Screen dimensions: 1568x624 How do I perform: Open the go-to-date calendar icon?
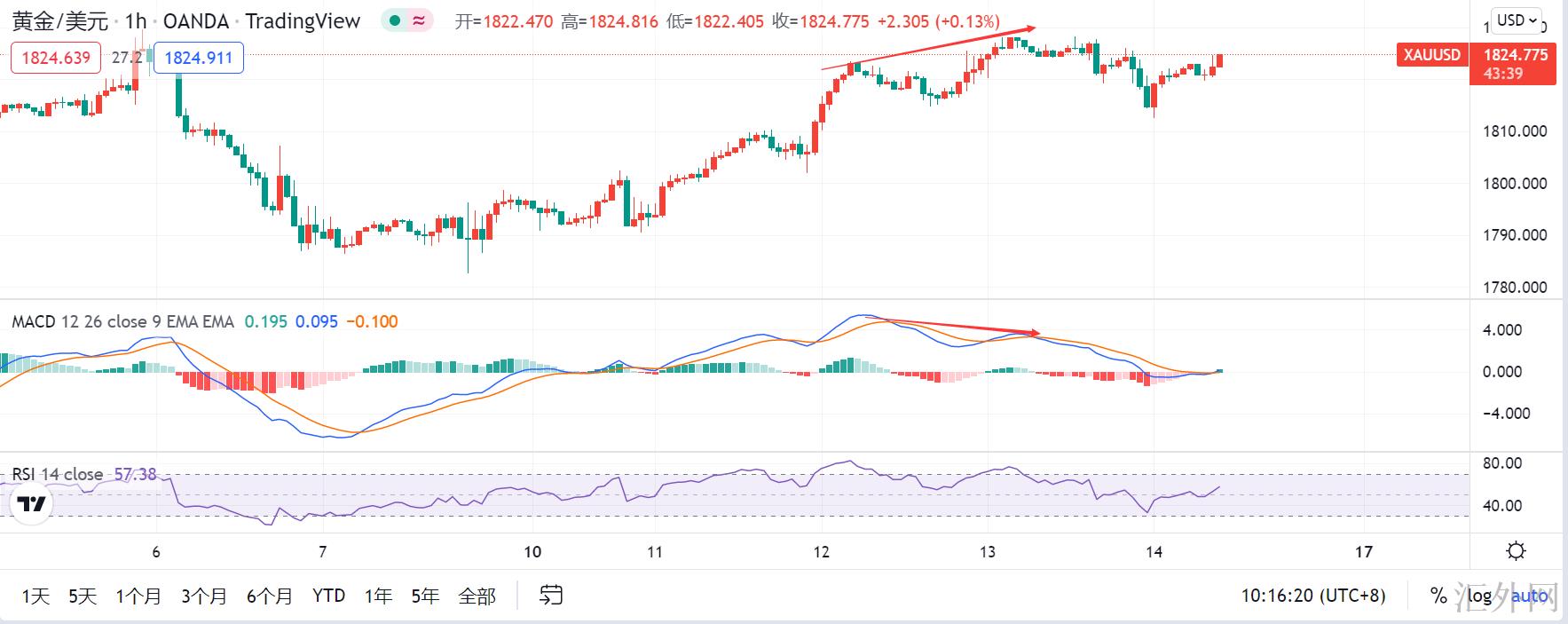point(551,596)
